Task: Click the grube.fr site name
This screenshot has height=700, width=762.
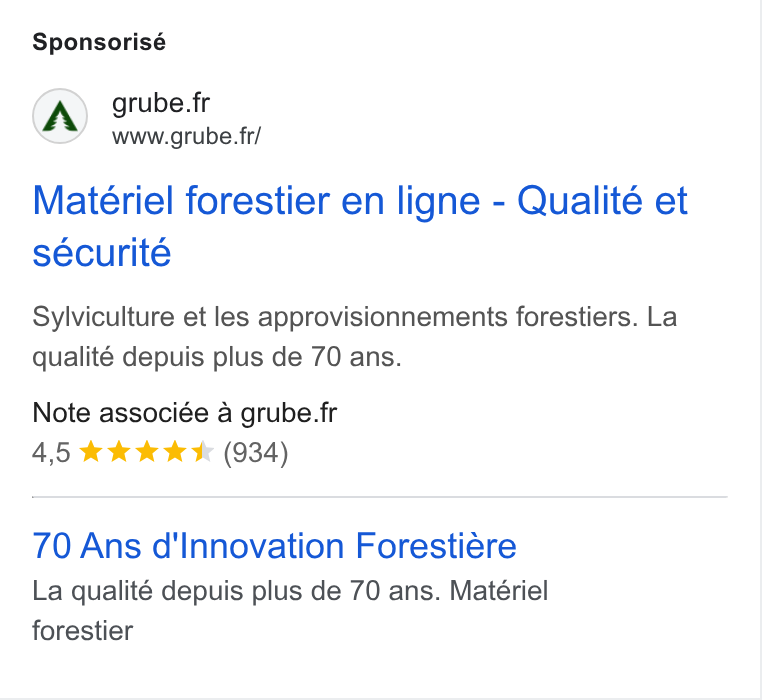Action: [161, 103]
